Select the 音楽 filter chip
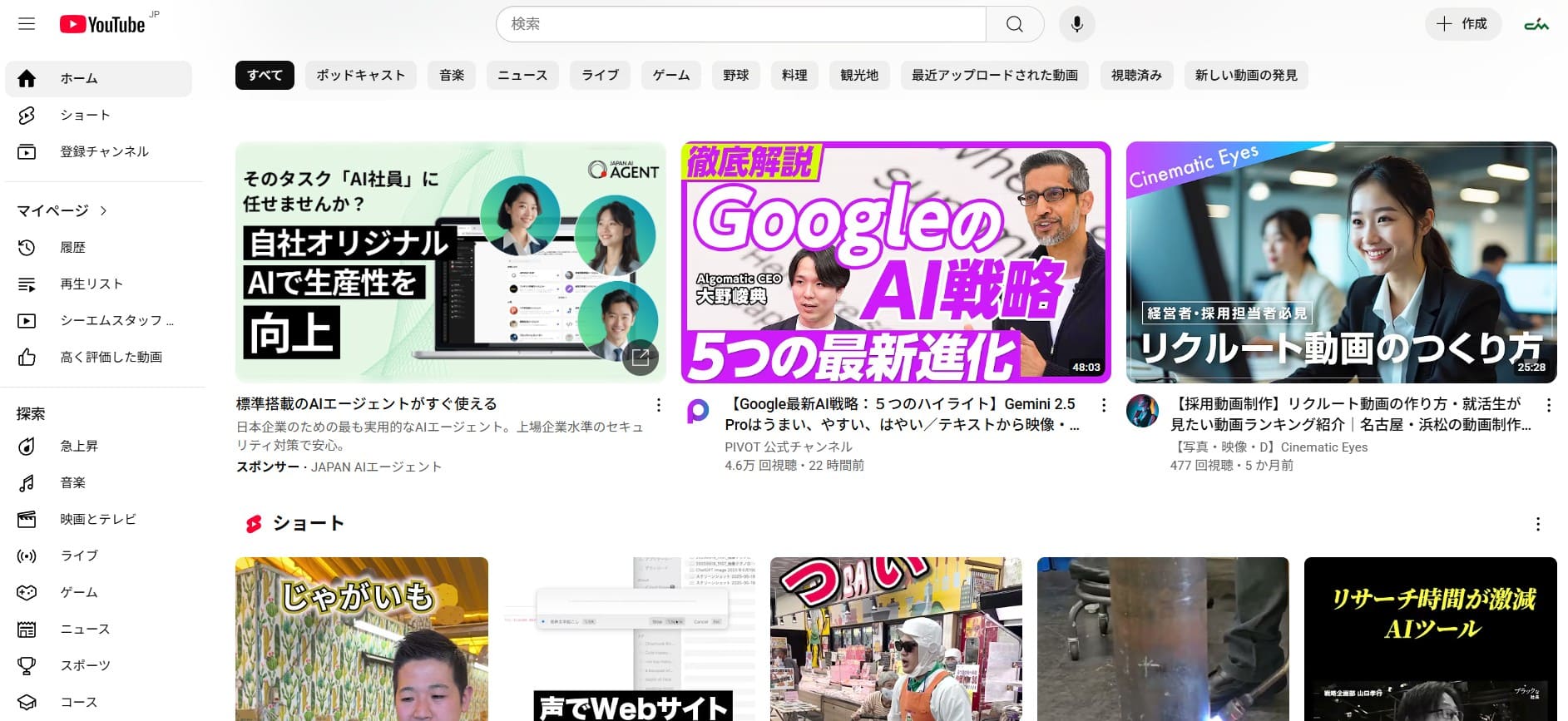The image size is (1568, 721). click(x=452, y=75)
